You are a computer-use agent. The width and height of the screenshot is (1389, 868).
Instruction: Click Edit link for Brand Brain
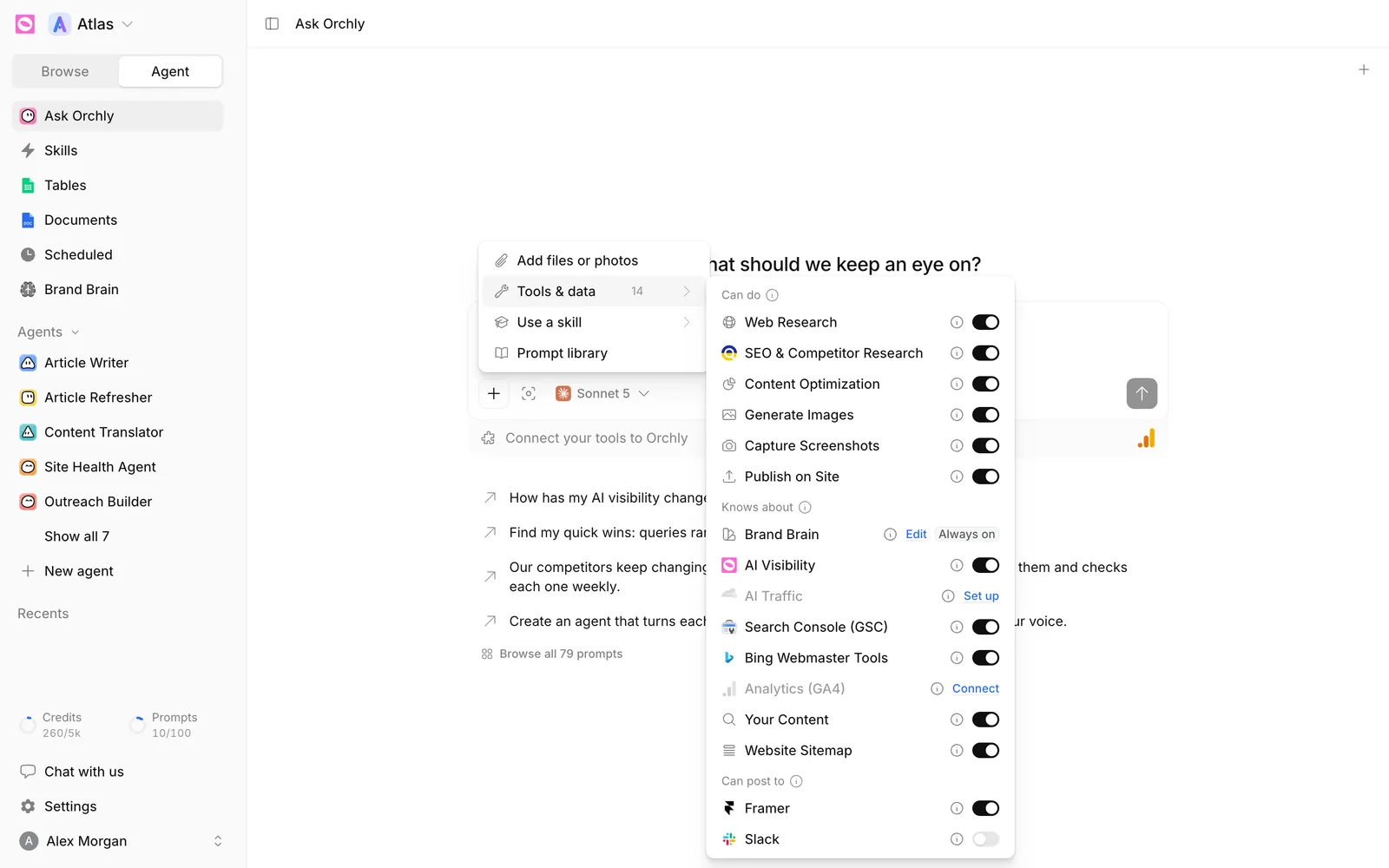coord(916,535)
